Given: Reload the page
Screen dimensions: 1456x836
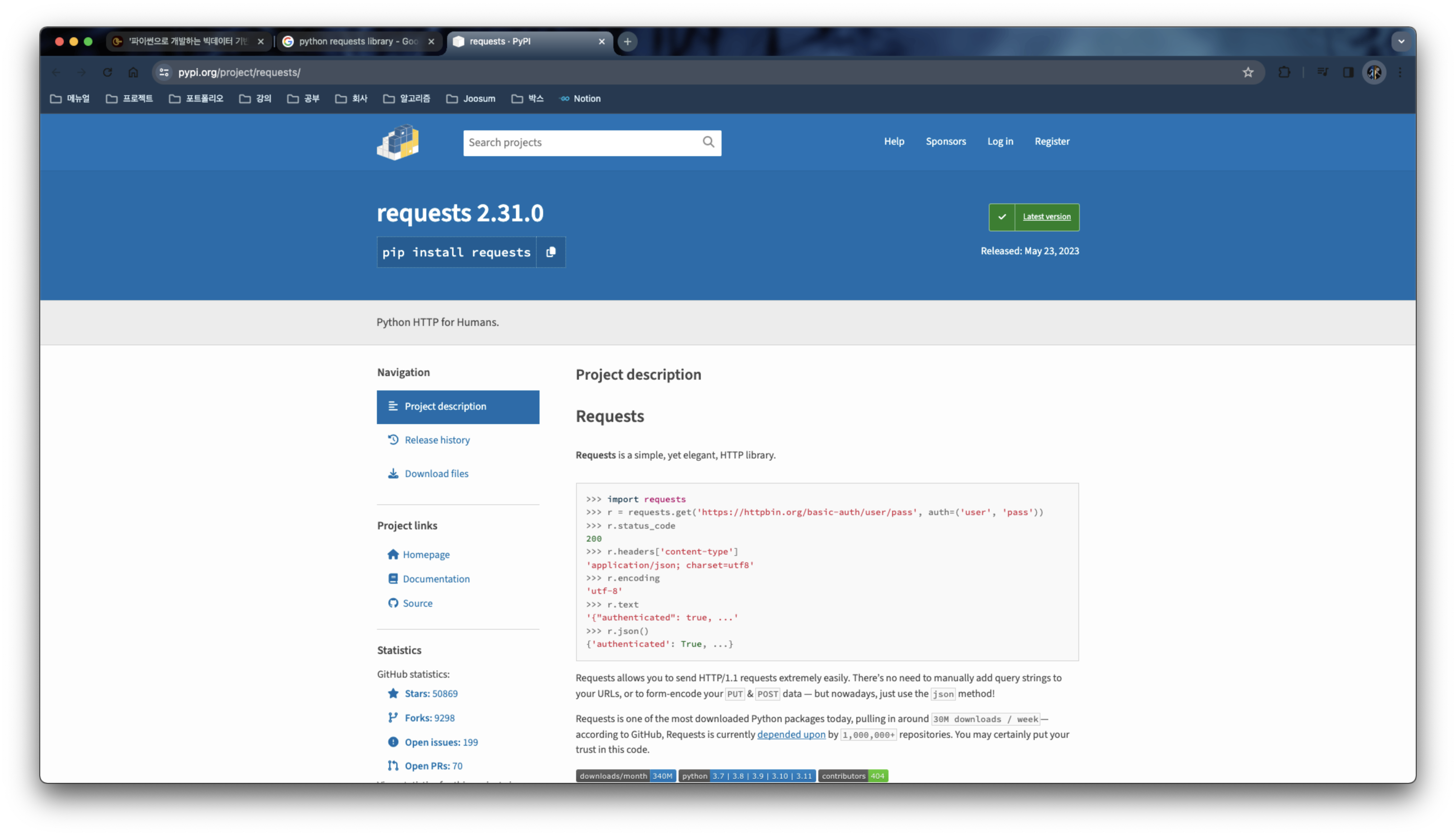Looking at the screenshot, I should 107,72.
